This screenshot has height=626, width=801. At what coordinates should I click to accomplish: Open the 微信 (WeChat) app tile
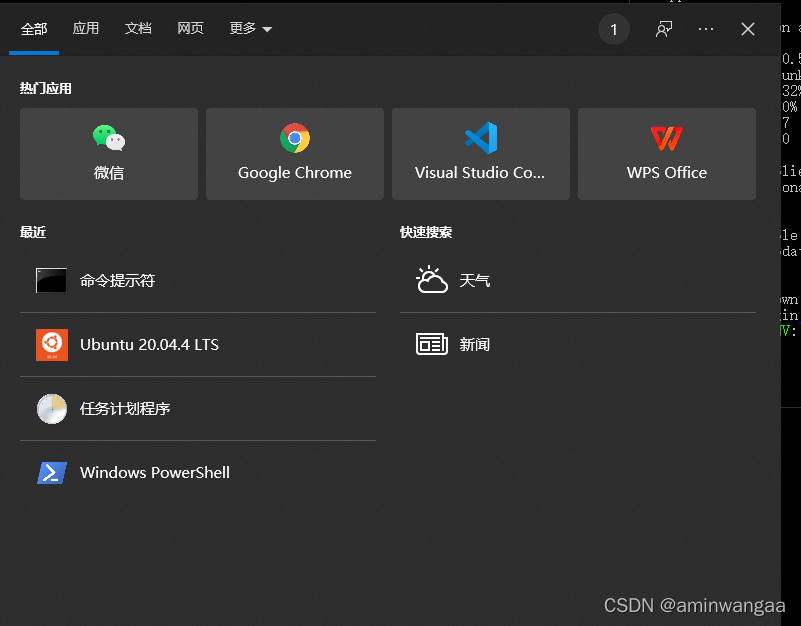coord(109,154)
